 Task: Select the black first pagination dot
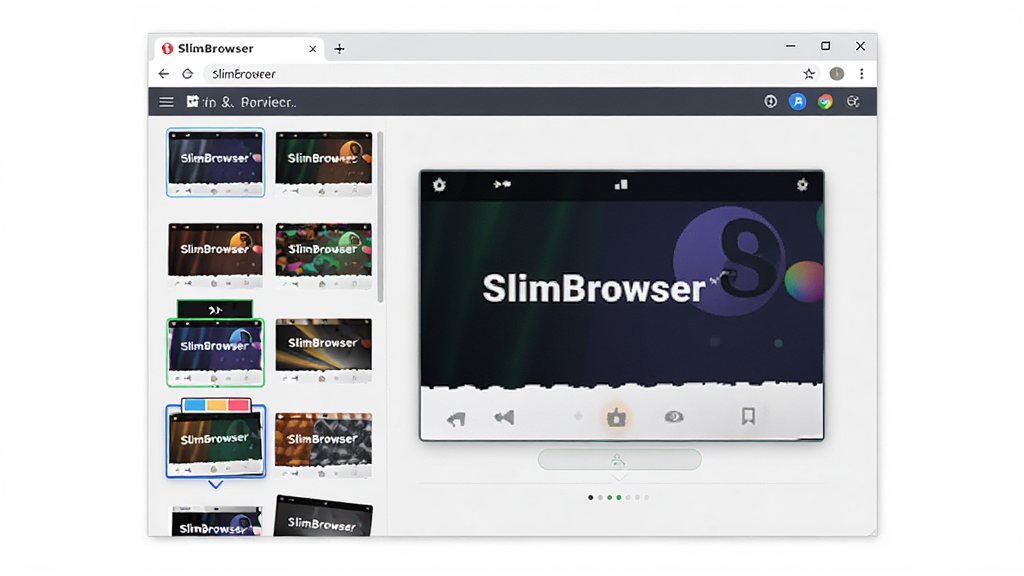pyautogui.click(x=590, y=498)
